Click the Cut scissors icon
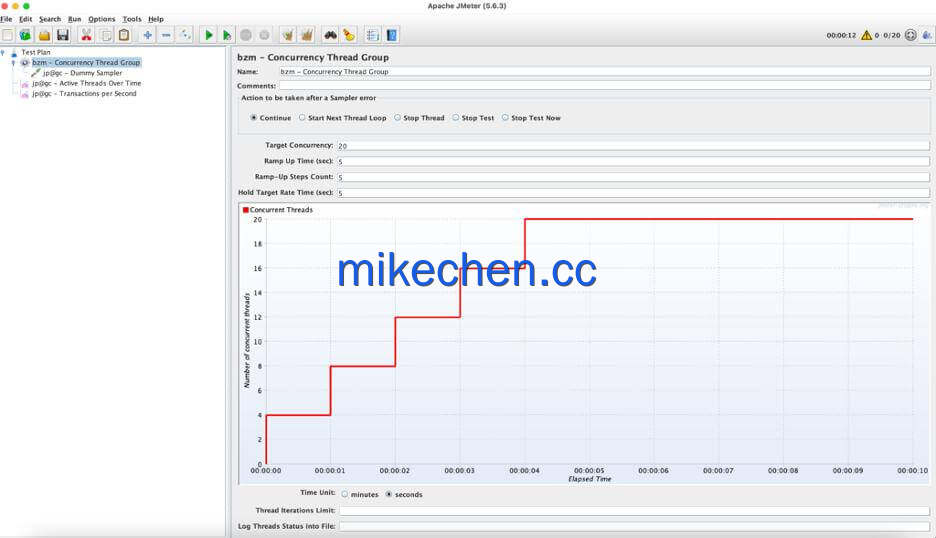 pyautogui.click(x=87, y=35)
